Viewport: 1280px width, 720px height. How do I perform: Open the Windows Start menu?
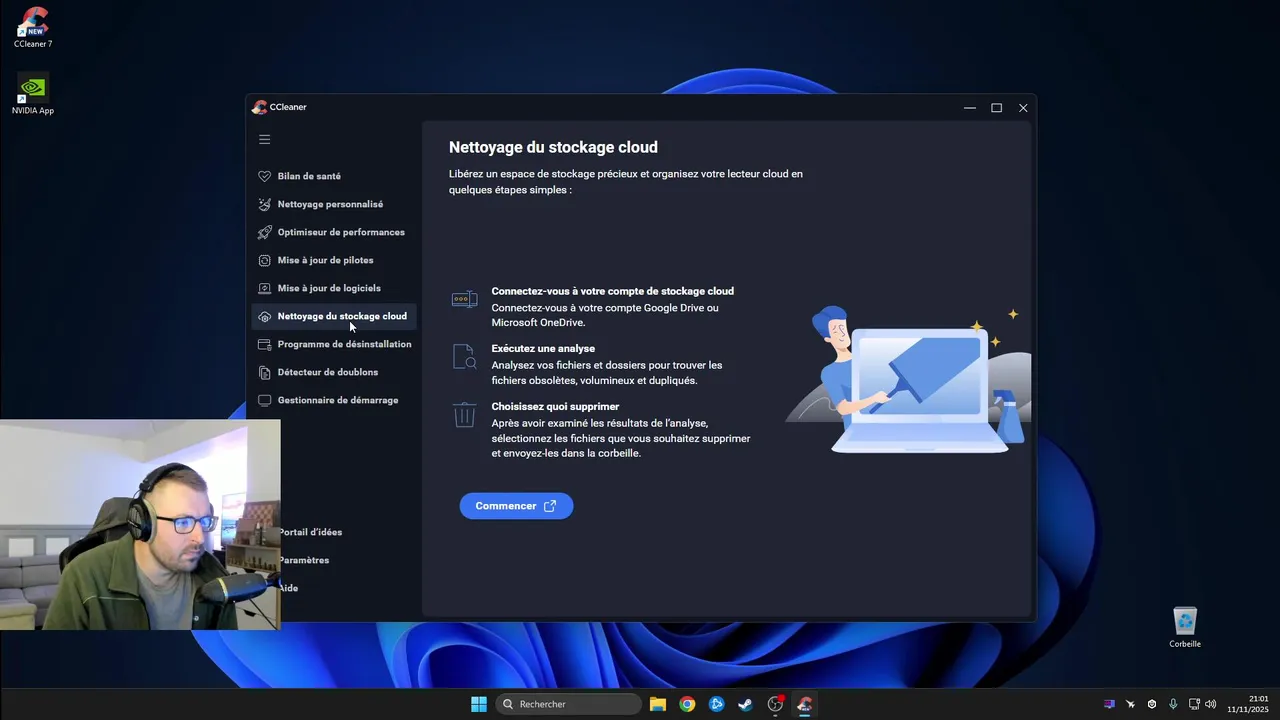pos(479,704)
